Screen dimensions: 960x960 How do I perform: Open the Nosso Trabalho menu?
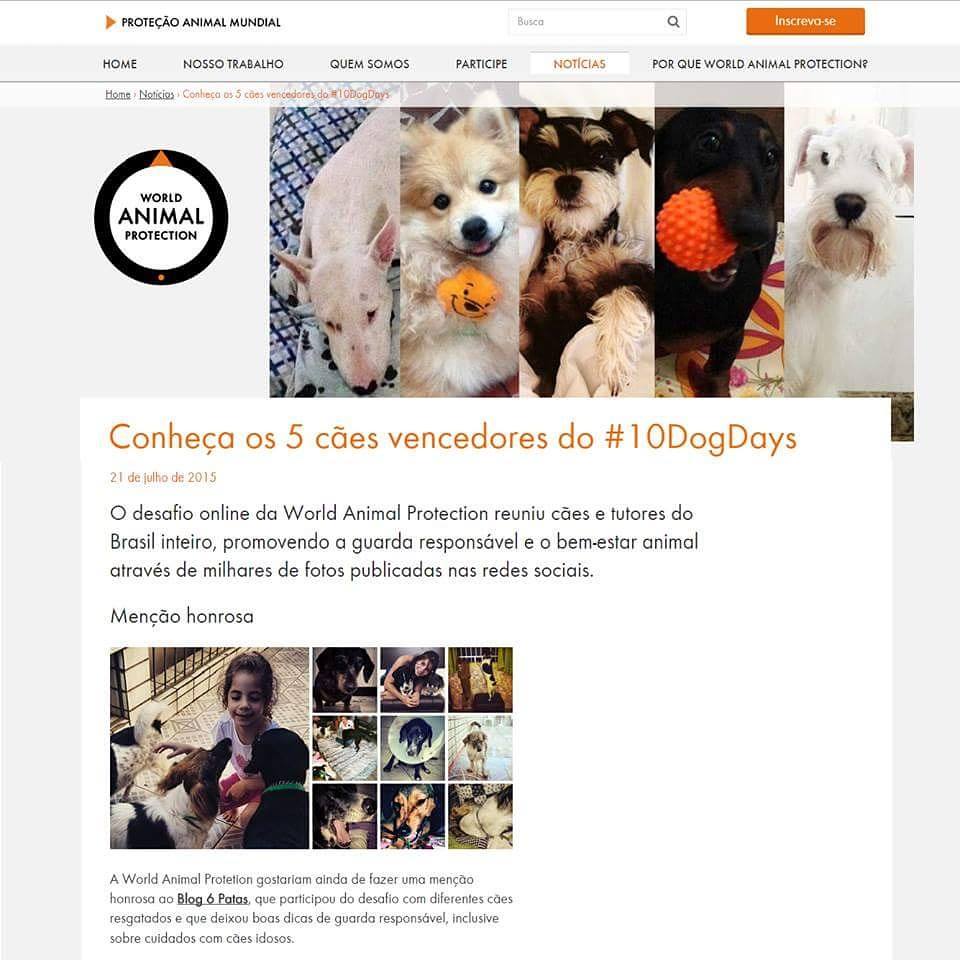pyautogui.click(x=233, y=64)
